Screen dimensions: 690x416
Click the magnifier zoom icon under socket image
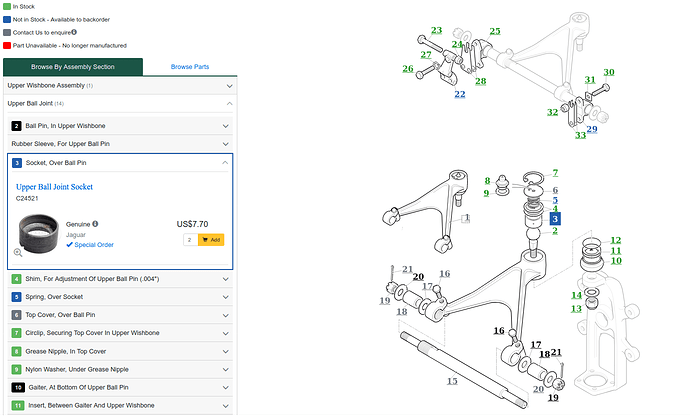(18, 253)
